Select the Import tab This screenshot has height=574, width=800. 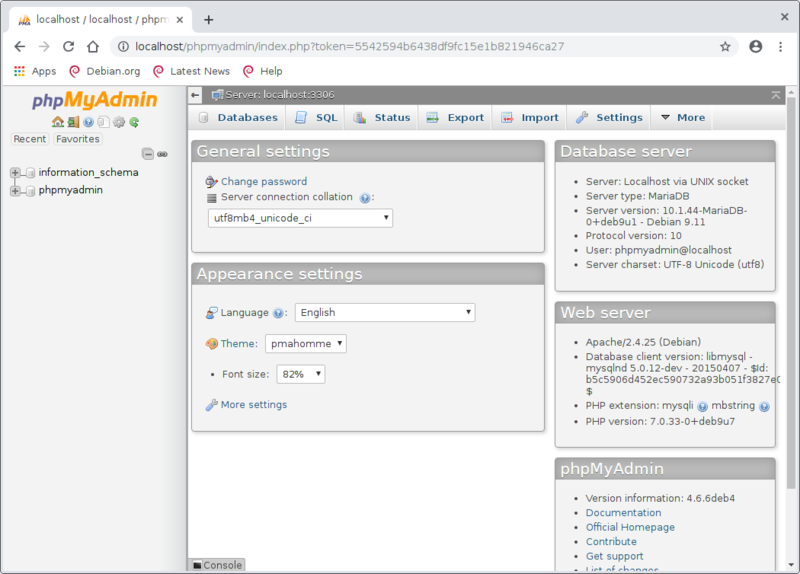point(530,118)
